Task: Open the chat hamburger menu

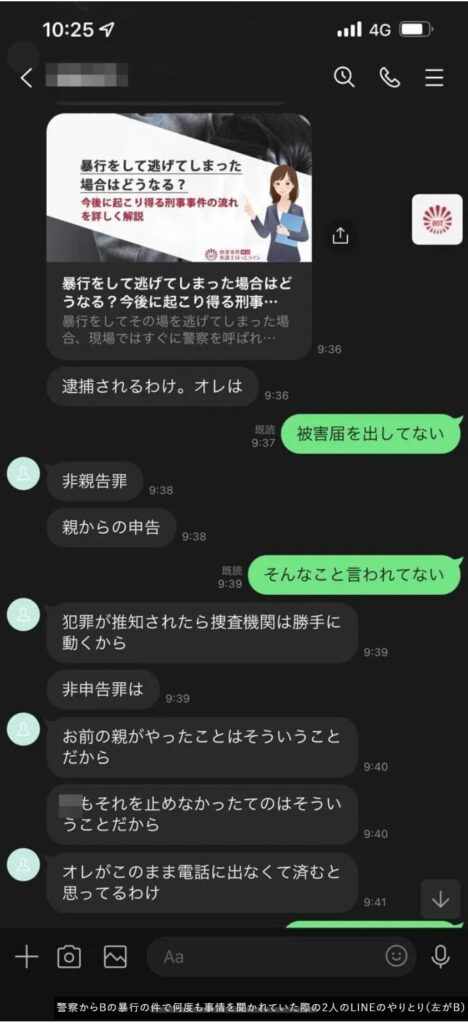Action: click(x=434, y=77)
